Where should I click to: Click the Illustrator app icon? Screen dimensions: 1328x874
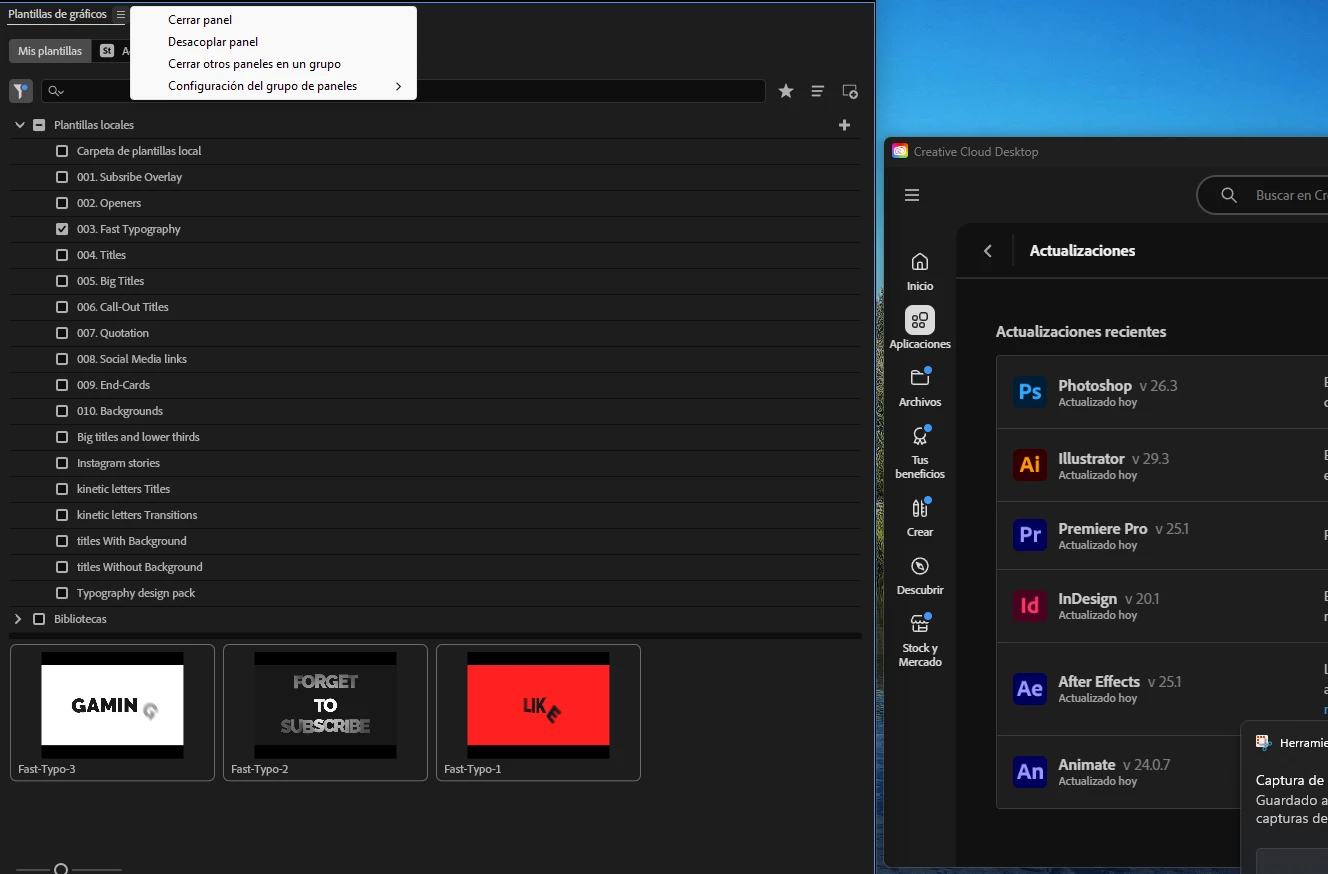1030,465
